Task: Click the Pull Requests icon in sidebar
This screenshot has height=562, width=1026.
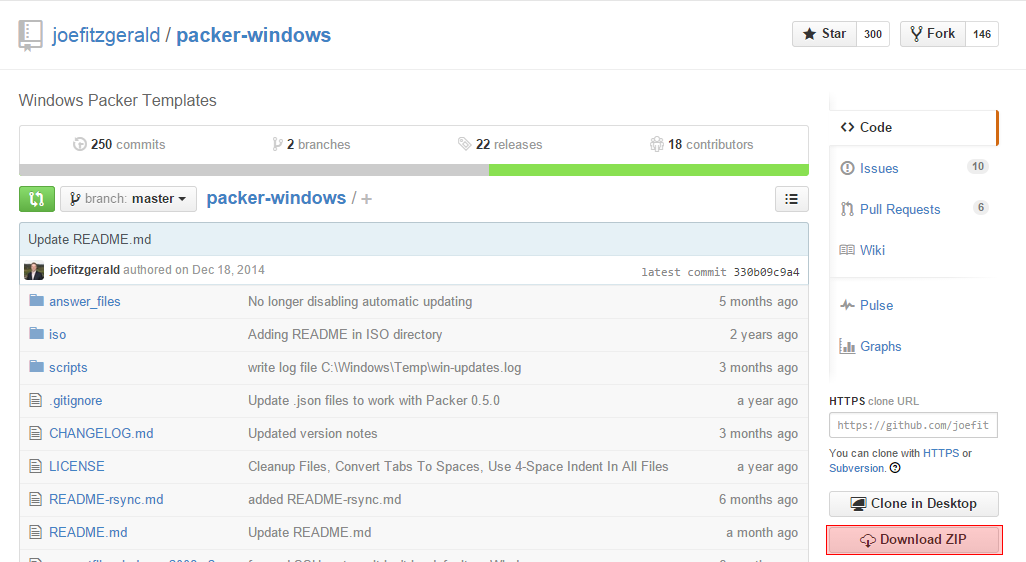Action: tap(847, 209)
